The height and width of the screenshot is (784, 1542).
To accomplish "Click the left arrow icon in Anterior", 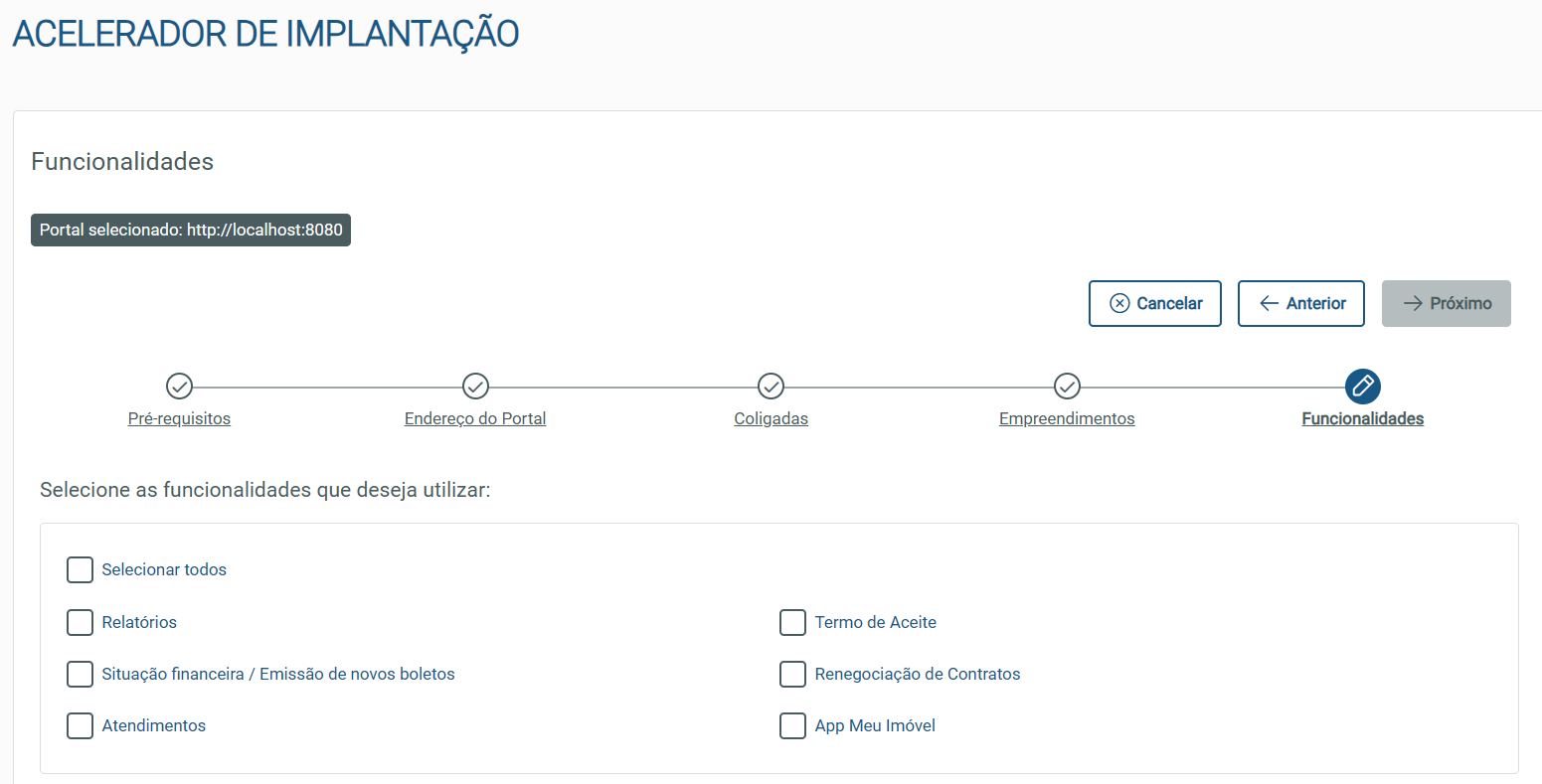I will (x=1269, y=303).
